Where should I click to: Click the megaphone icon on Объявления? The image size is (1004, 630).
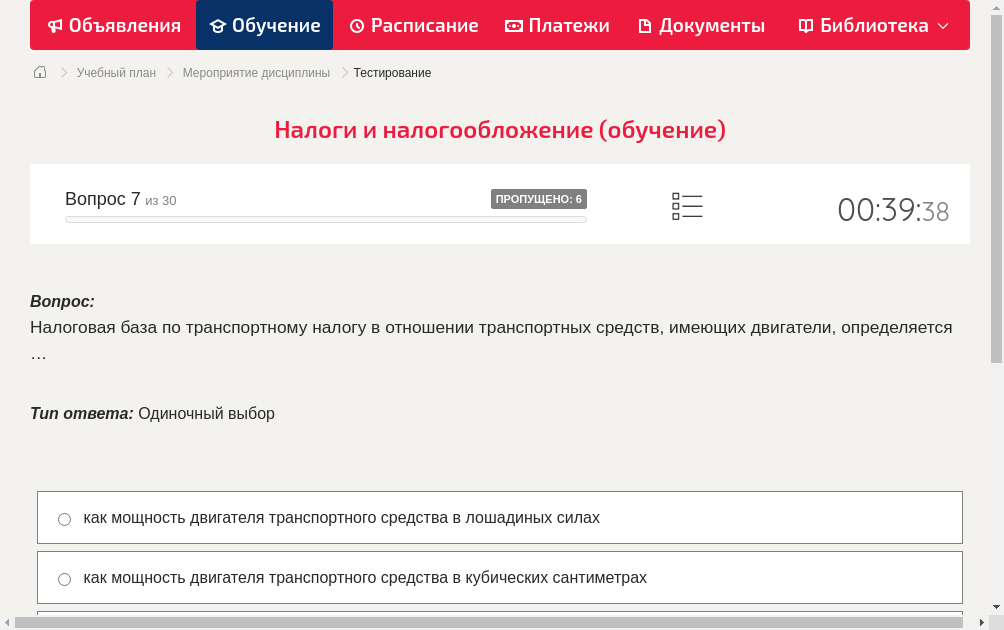pos(55,25)
